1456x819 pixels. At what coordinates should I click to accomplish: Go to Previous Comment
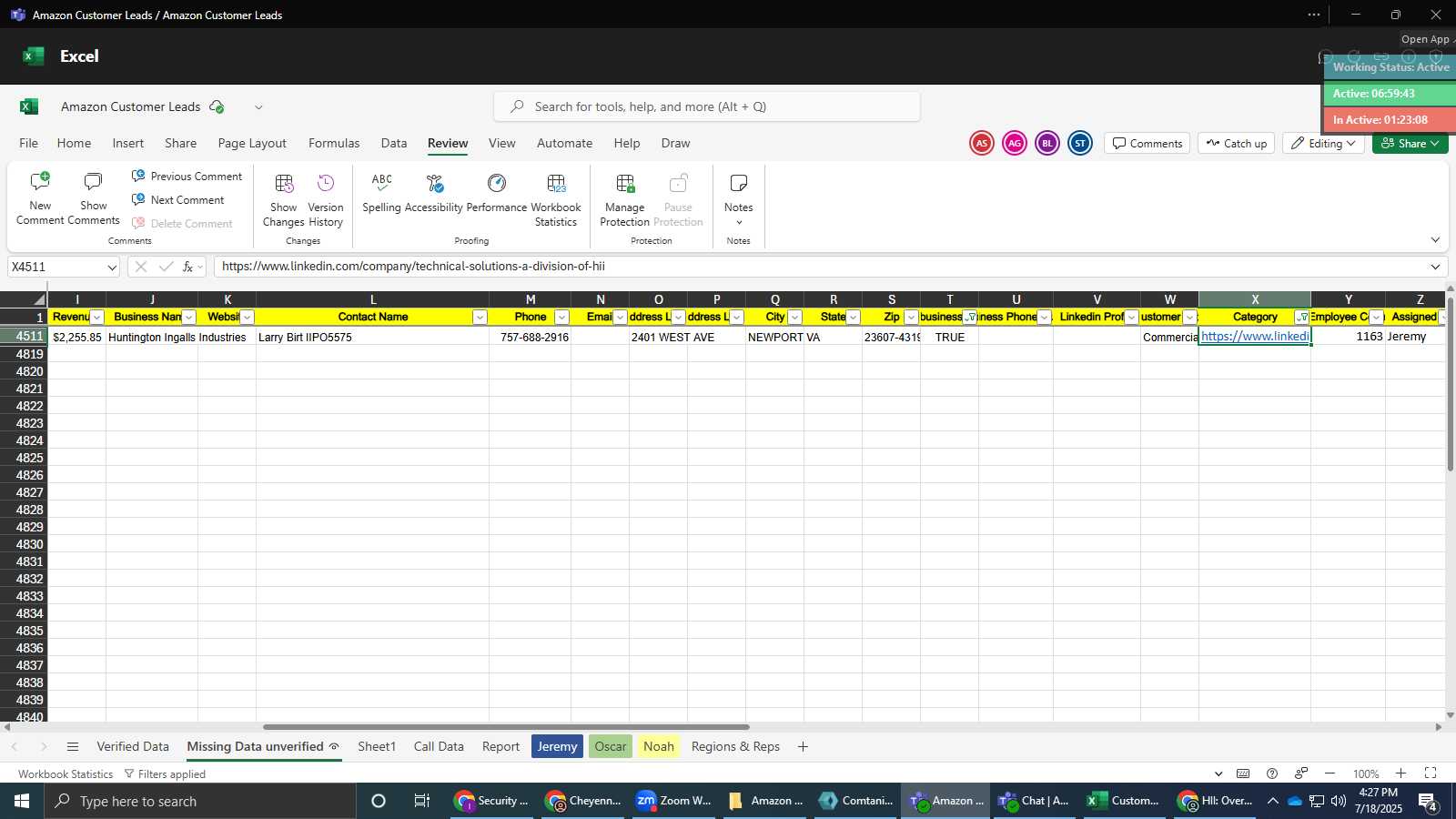click(187, 176)
